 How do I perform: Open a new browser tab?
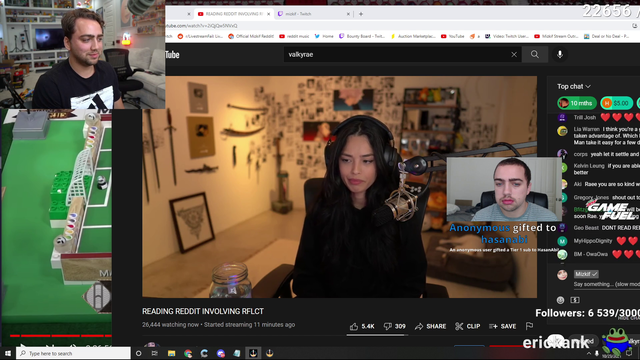point(361,14)
